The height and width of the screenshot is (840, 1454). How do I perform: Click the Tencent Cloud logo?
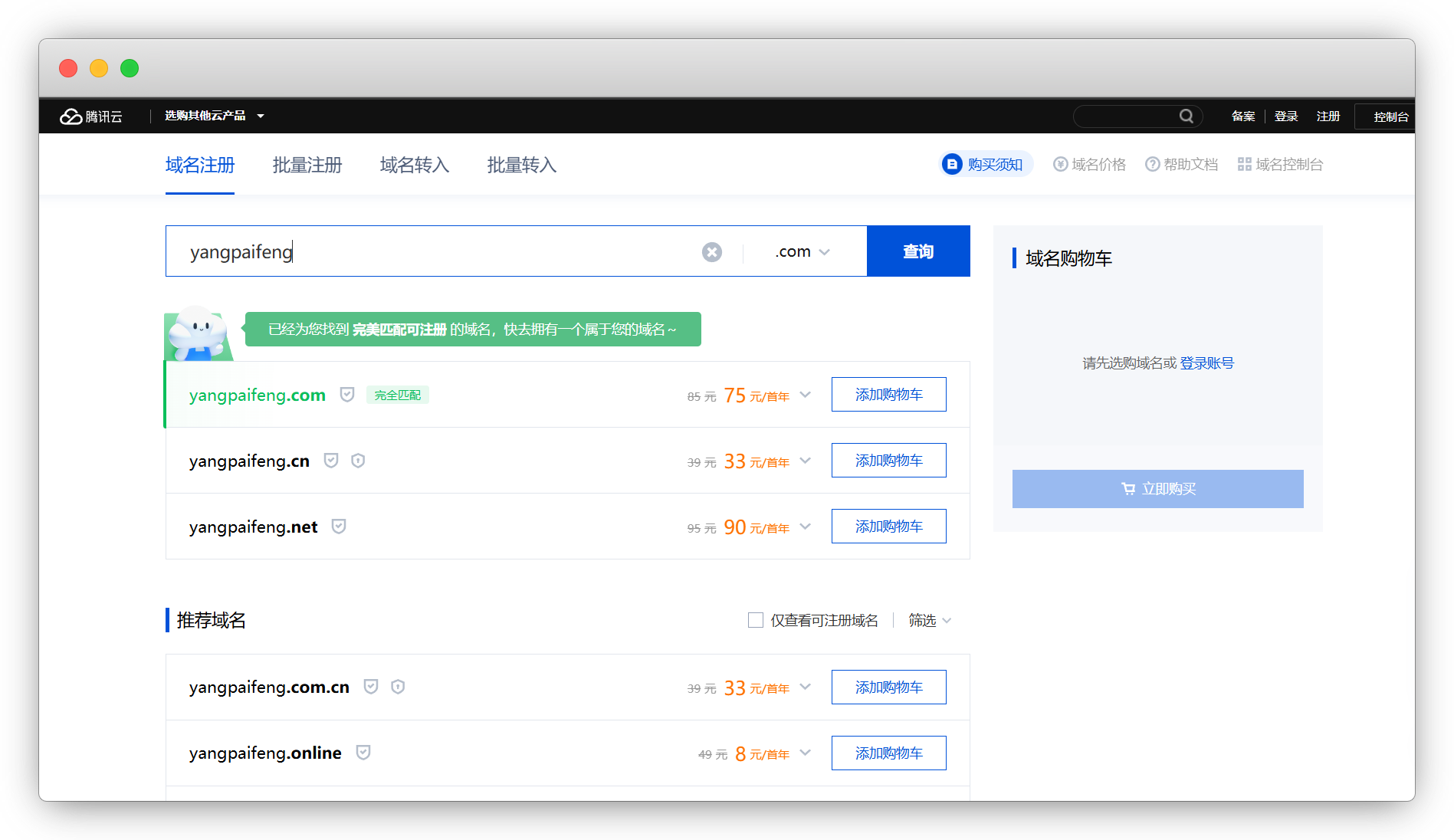click(91, 116)
